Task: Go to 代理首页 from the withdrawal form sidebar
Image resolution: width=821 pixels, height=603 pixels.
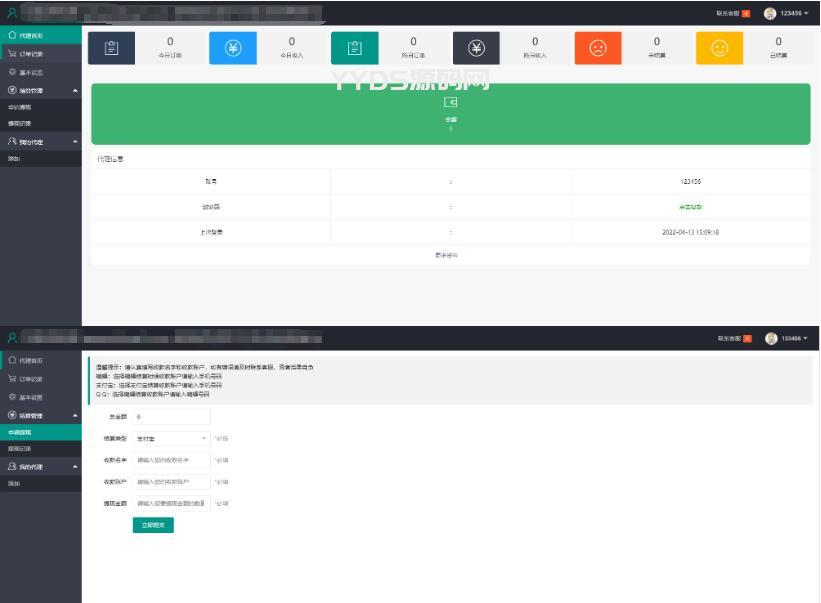Action: pyautogui.click(x=31, y=360)
